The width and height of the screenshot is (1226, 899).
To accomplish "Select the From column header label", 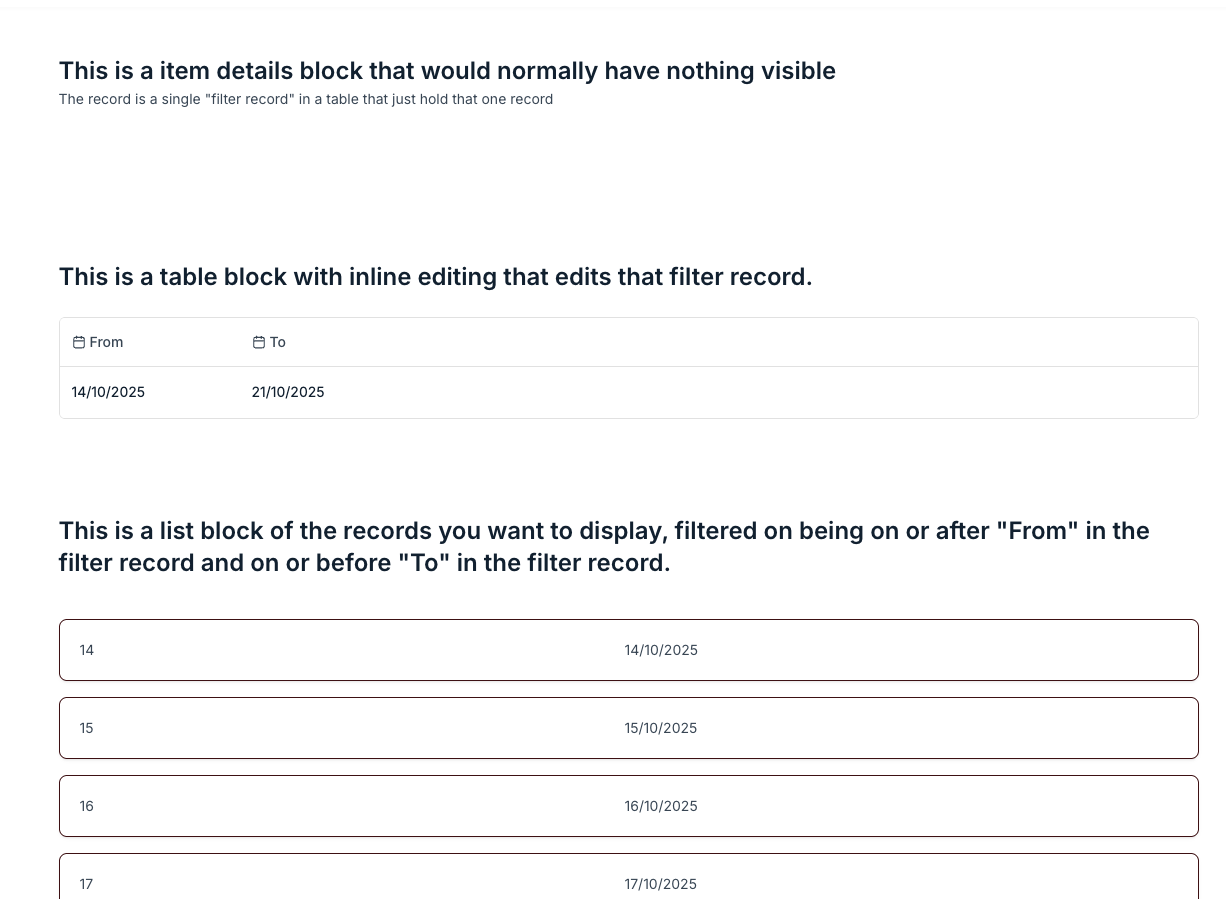I will [106, 342].
